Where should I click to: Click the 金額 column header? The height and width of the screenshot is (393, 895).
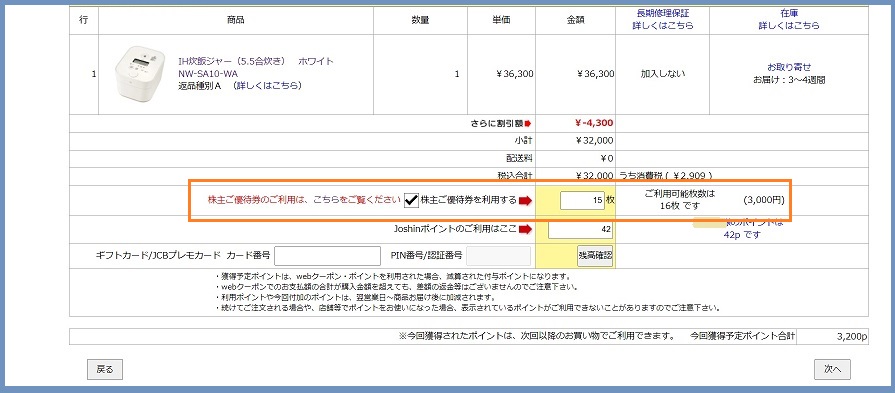pos(575,20)
